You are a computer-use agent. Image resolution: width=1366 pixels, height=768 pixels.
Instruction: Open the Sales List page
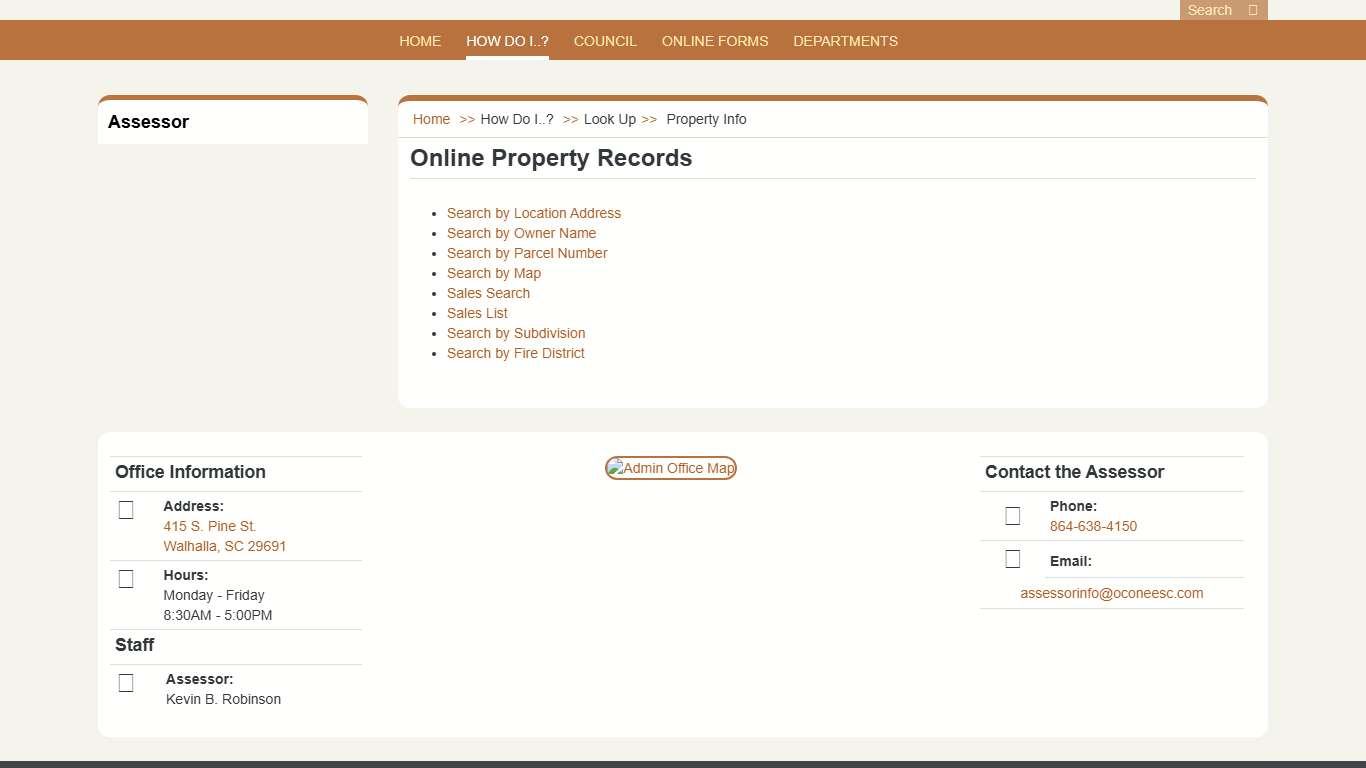pos(477,313)
